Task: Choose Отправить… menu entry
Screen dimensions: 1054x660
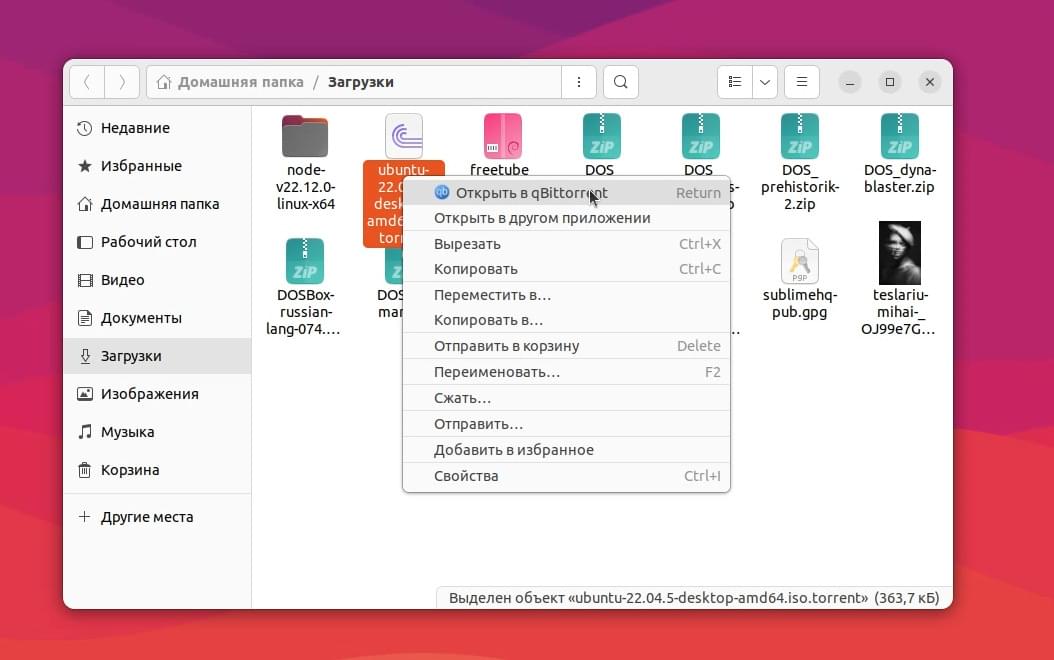Action: point(566,424)
